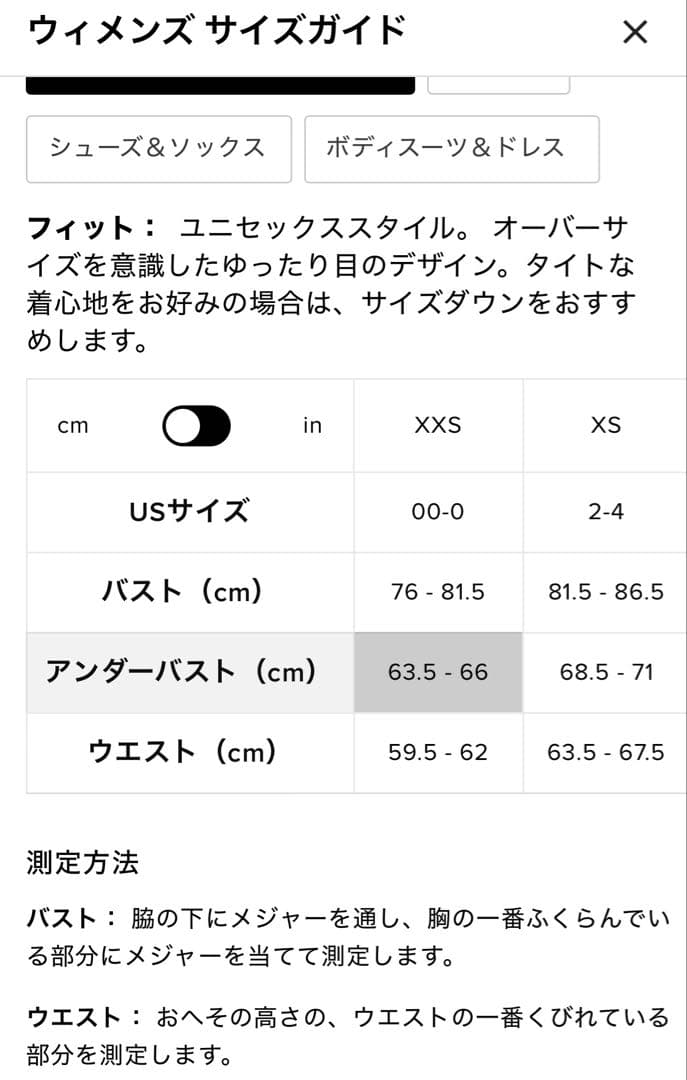Screen dimensions: 687x1080
Task: Tap the XXS waist value 59.5 - 62
Action: (436, 753)
